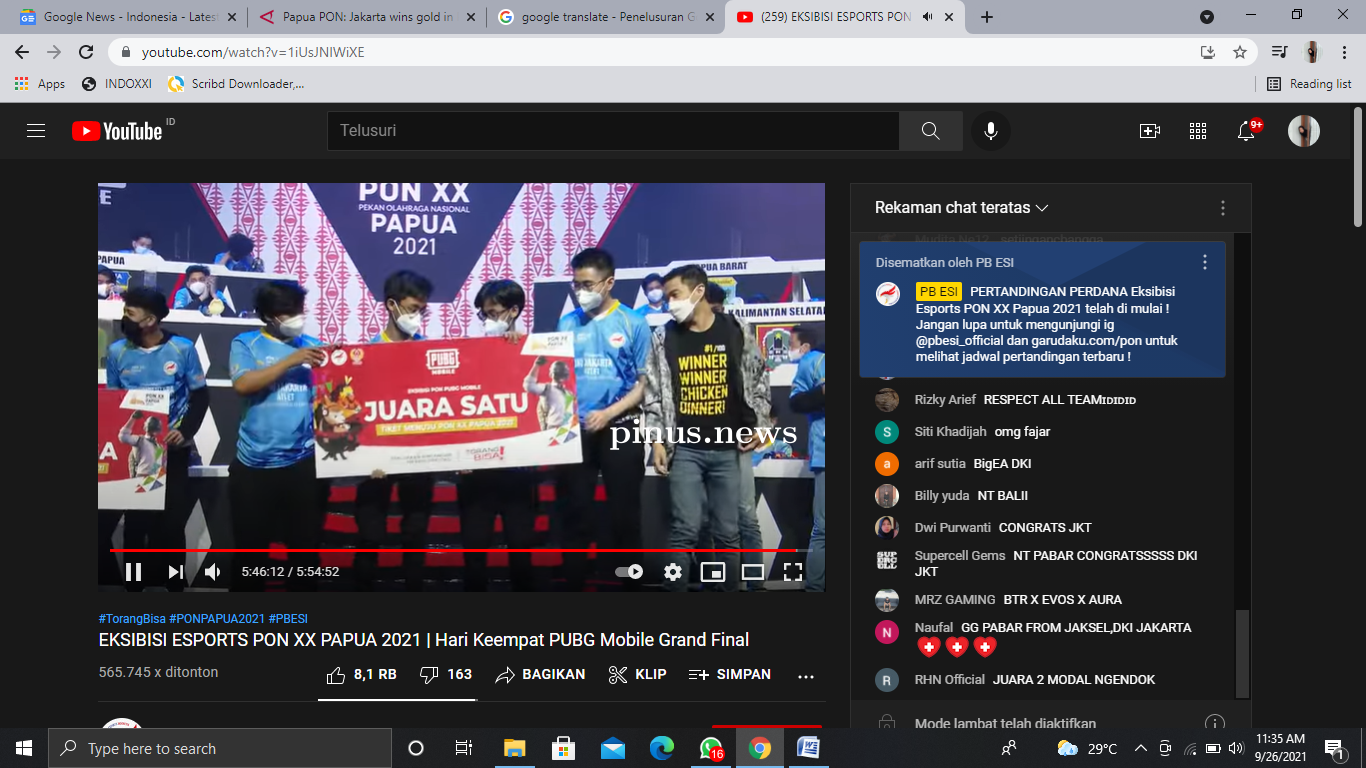Viewport: 1366px width, 768px height.
Task: Open the #PONPAPUA2021 hashtag
Action: point(217,619)
